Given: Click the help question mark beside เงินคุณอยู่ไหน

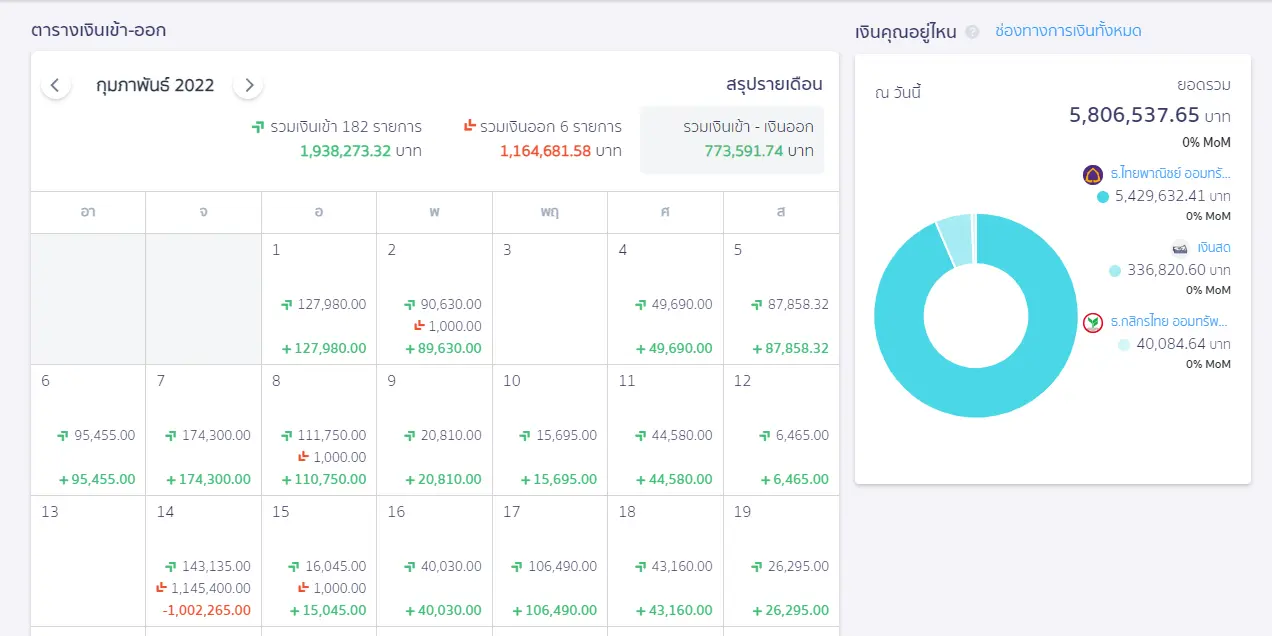Looking at the screenshot, I should [x=972, y=32].
